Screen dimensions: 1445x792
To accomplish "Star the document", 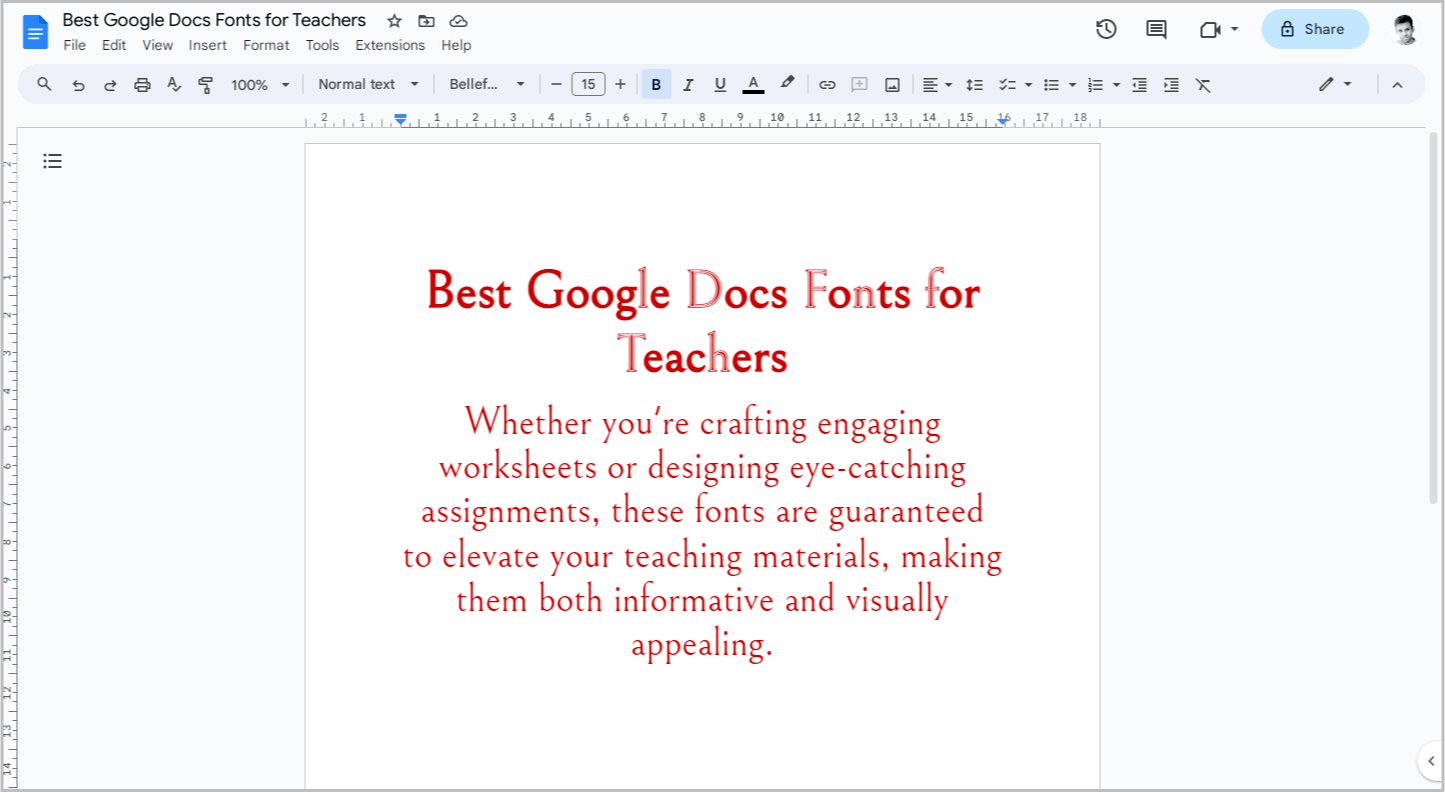I will (x=393, y=19).
